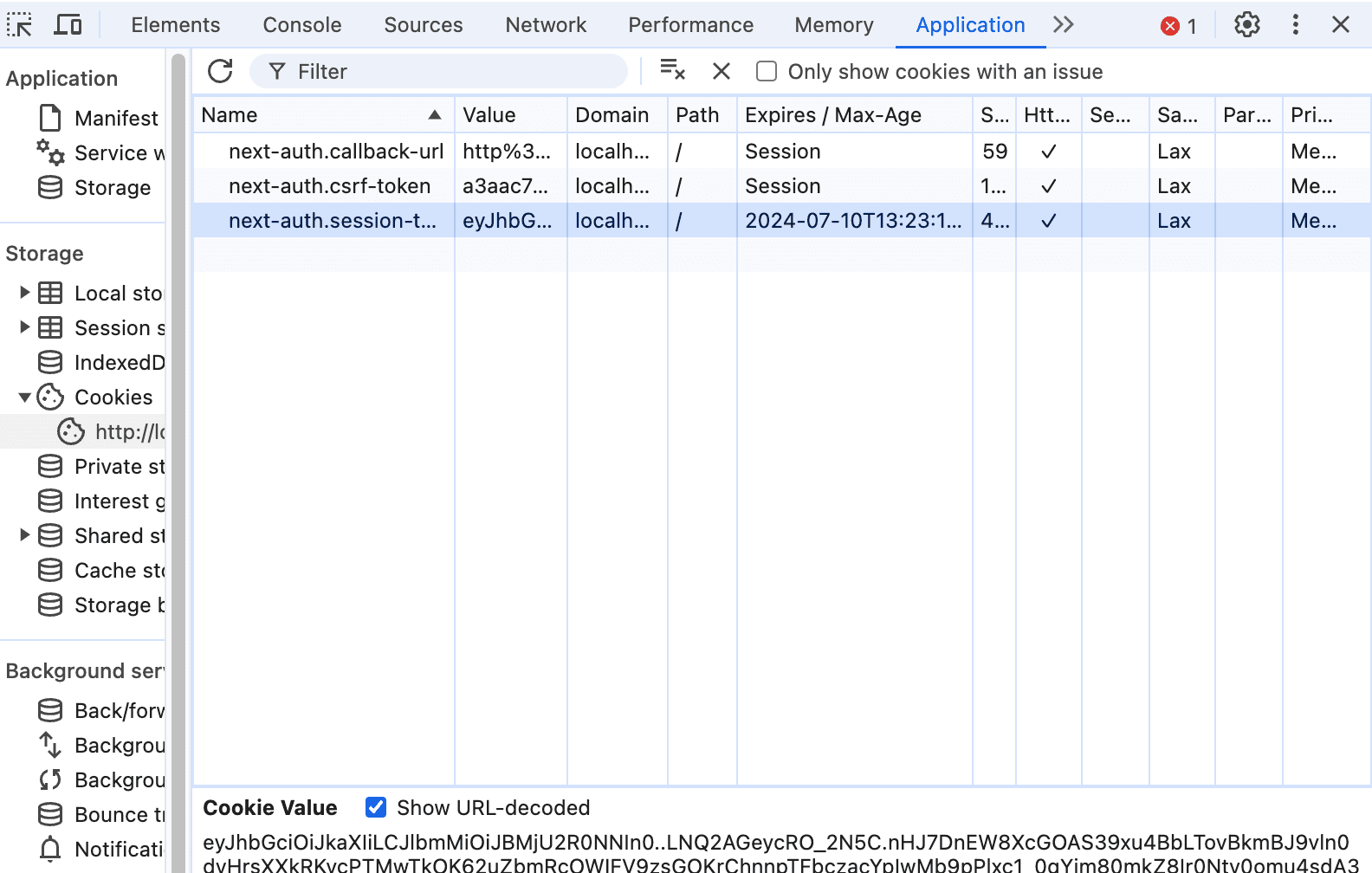This screenshot has height=873, width=1372.
Task: Open DevTools settings gear
Action: click(1246, 25)
